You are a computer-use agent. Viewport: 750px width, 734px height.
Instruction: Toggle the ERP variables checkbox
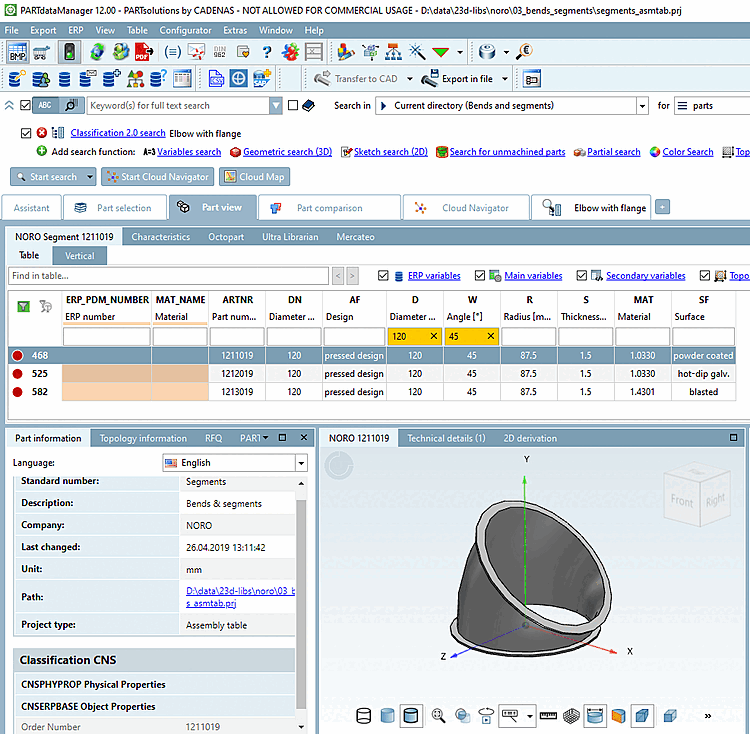(x=384, y=275)
